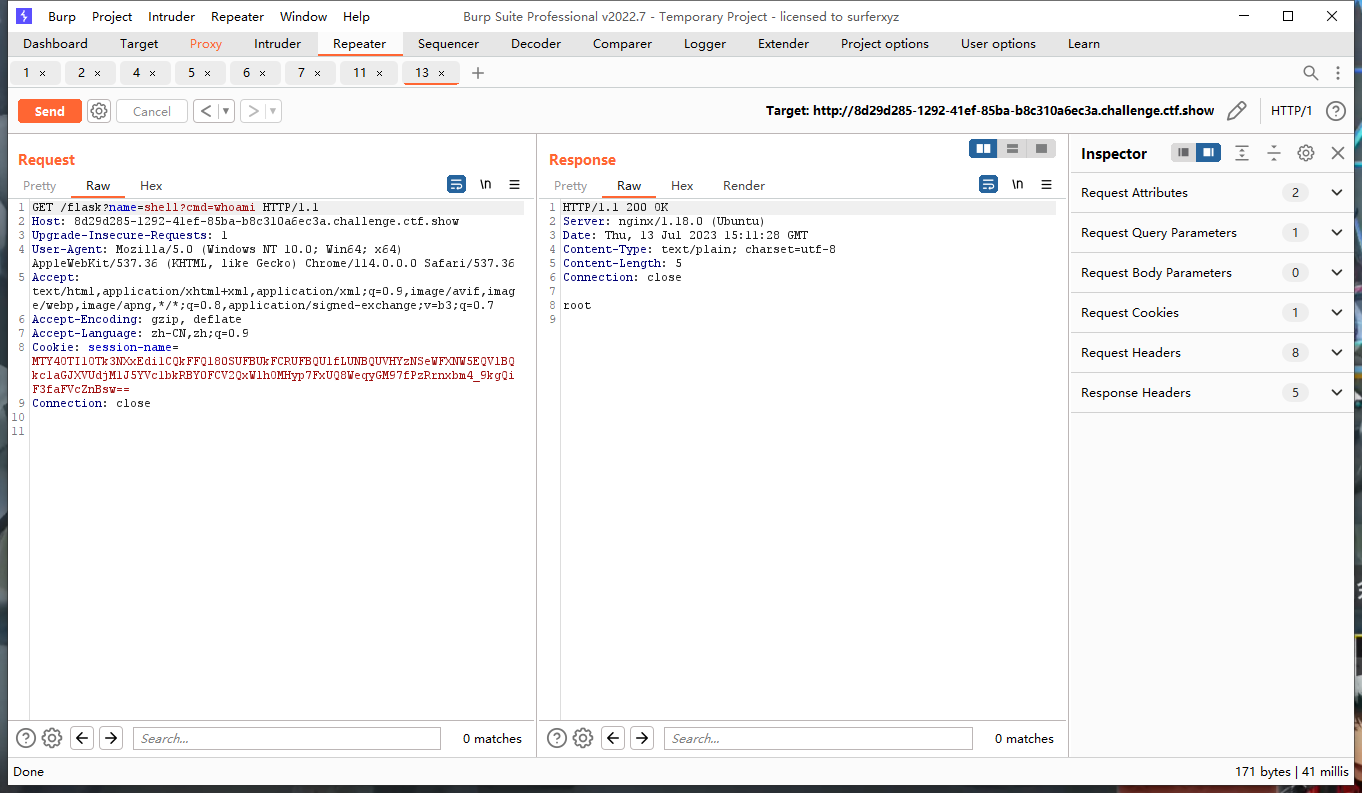The height and width of the screenshot is (793, 1362).
Task: Search Repeater tabs with magnifier icon
Action: 1311,73
